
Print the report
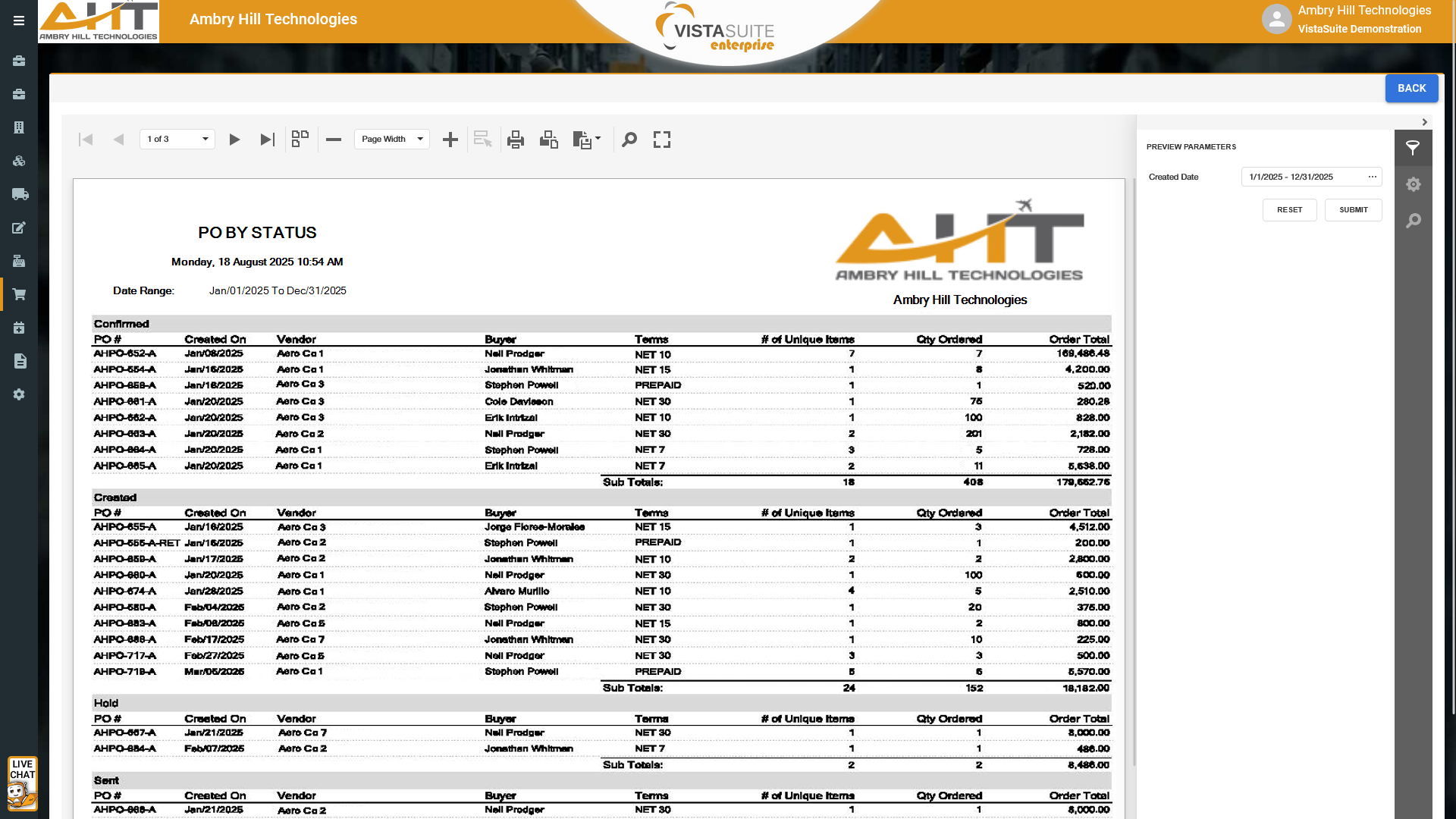click(516, 140)
